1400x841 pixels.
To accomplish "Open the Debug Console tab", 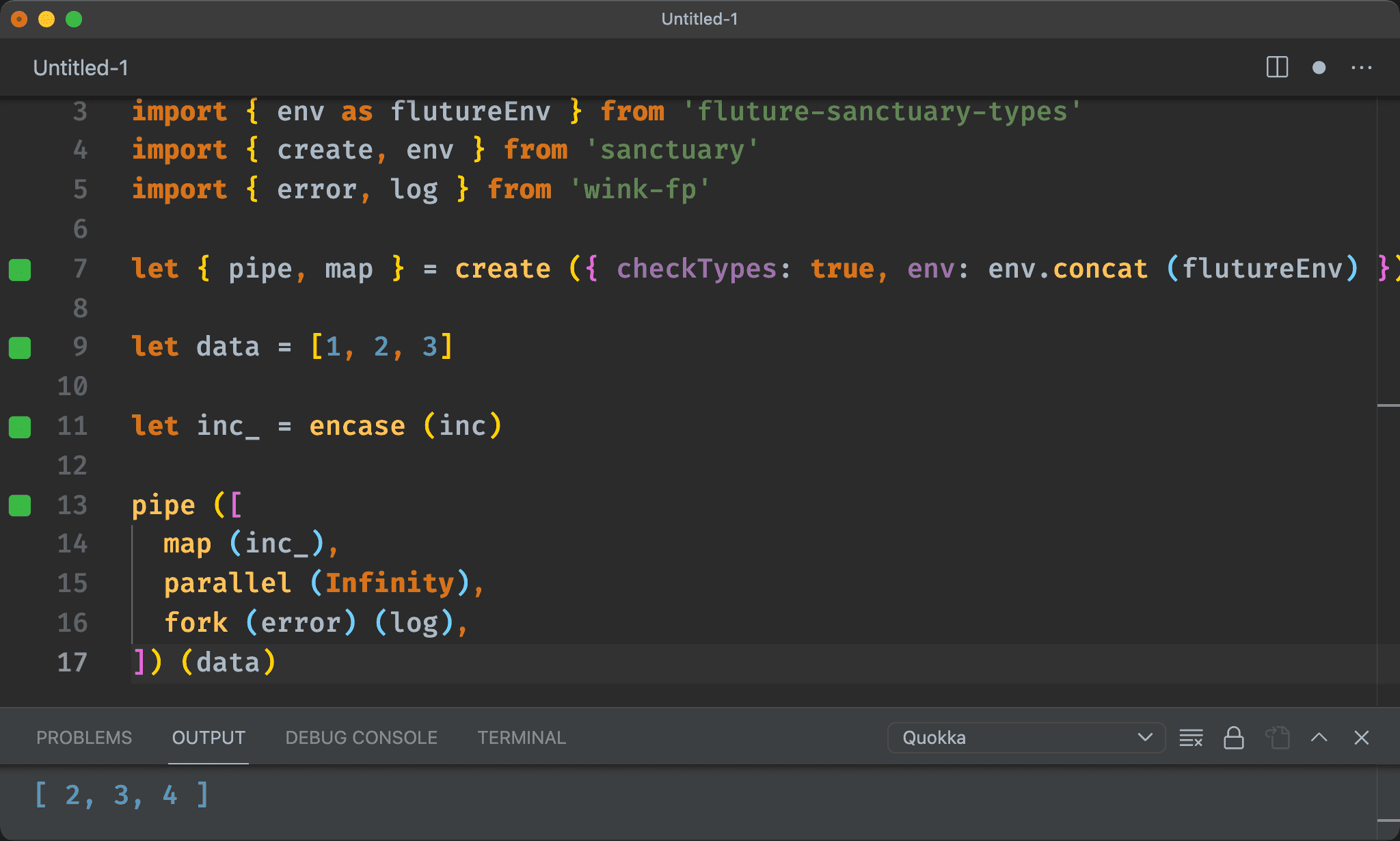I will pyautogui.click(x=361, y=738).
